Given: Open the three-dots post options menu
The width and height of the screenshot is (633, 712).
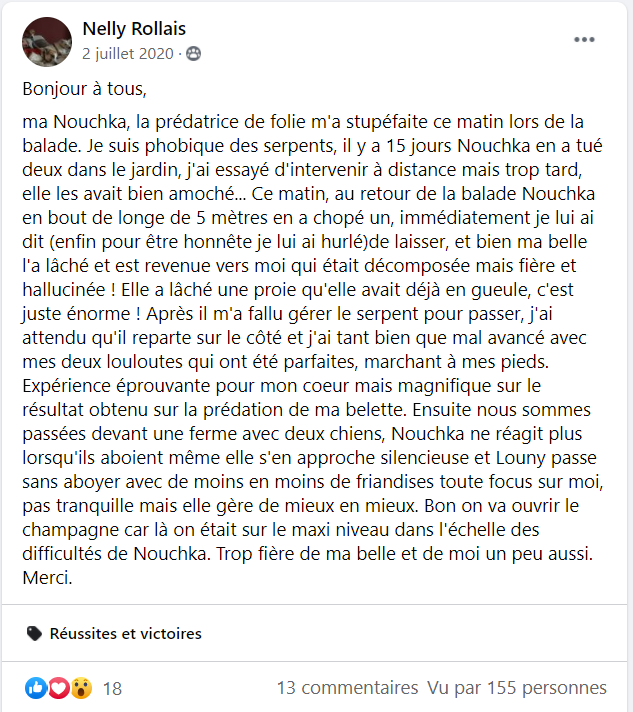Looking at the screenshot, I should click(x=584, y=40).
